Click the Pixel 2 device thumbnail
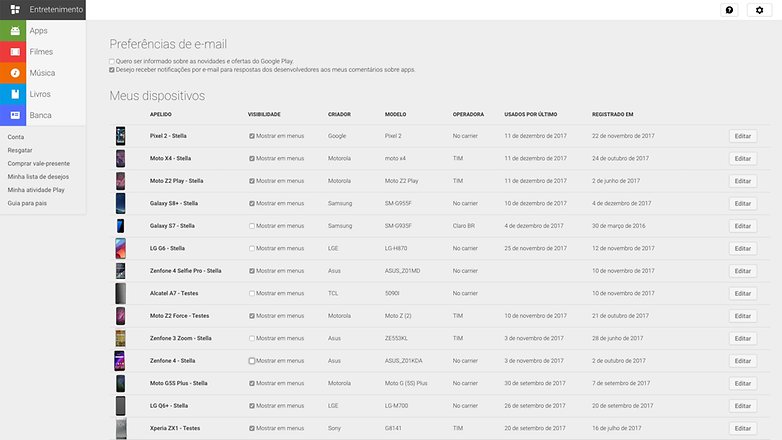Screen dimensions: 782x440 tap(120, 136)
